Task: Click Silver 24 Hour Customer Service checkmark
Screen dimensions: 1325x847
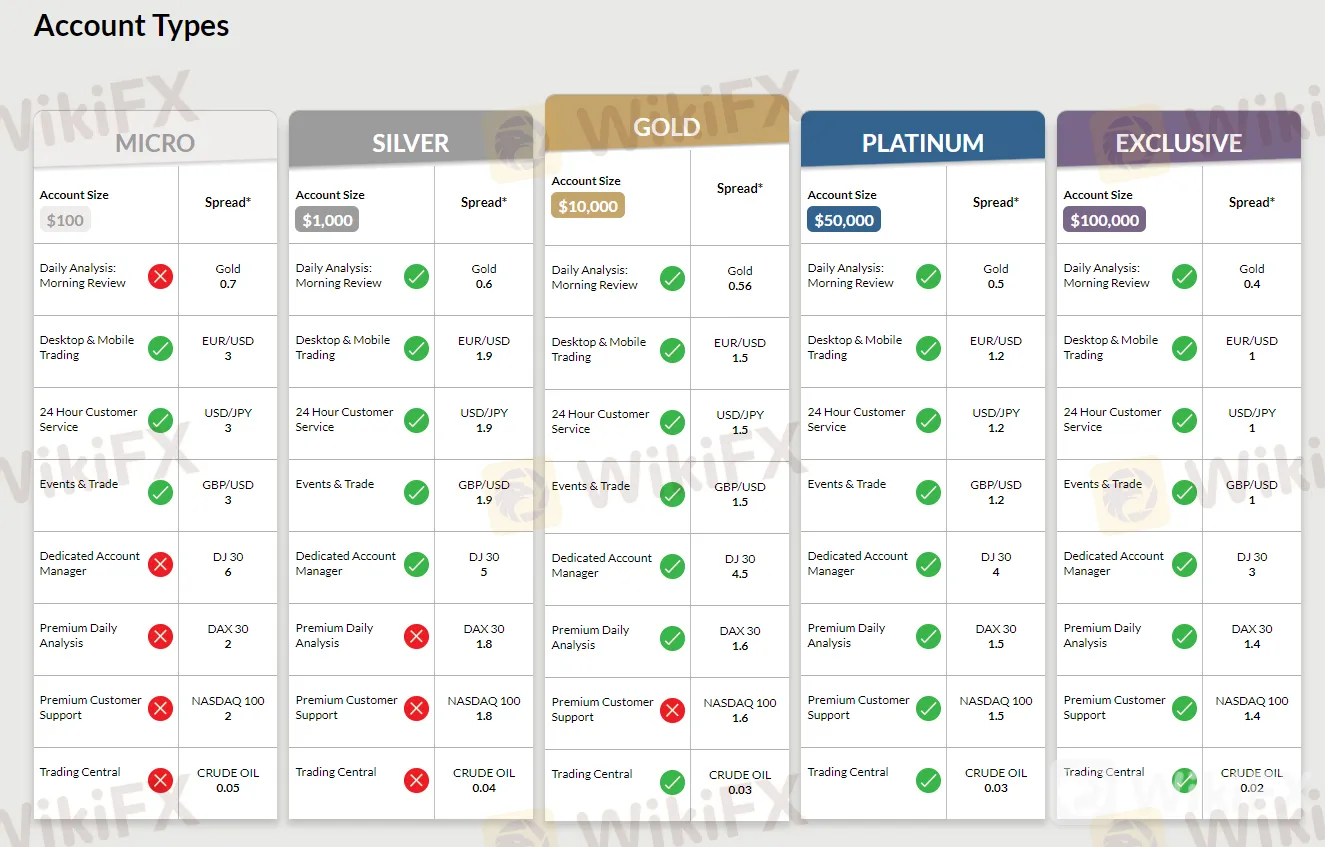Action: point(416,420)
